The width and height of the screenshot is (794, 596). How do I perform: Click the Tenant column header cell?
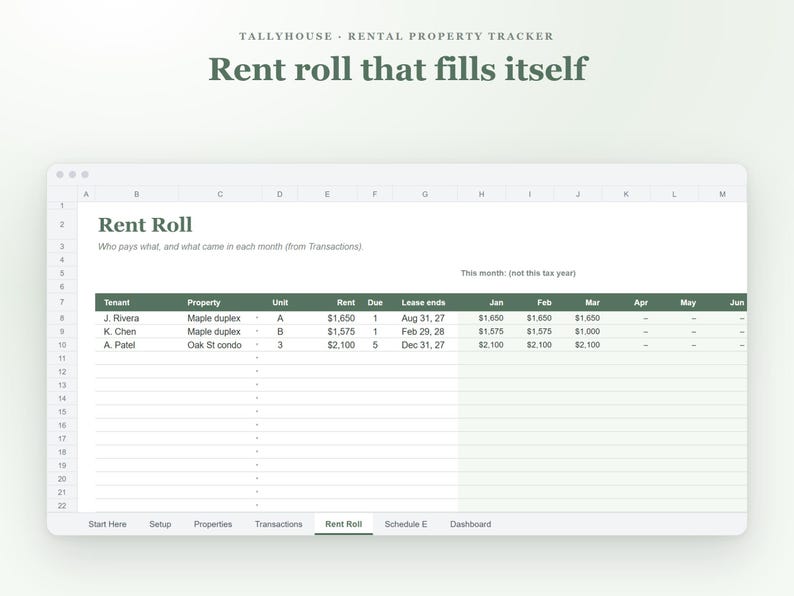pos(137,302)
